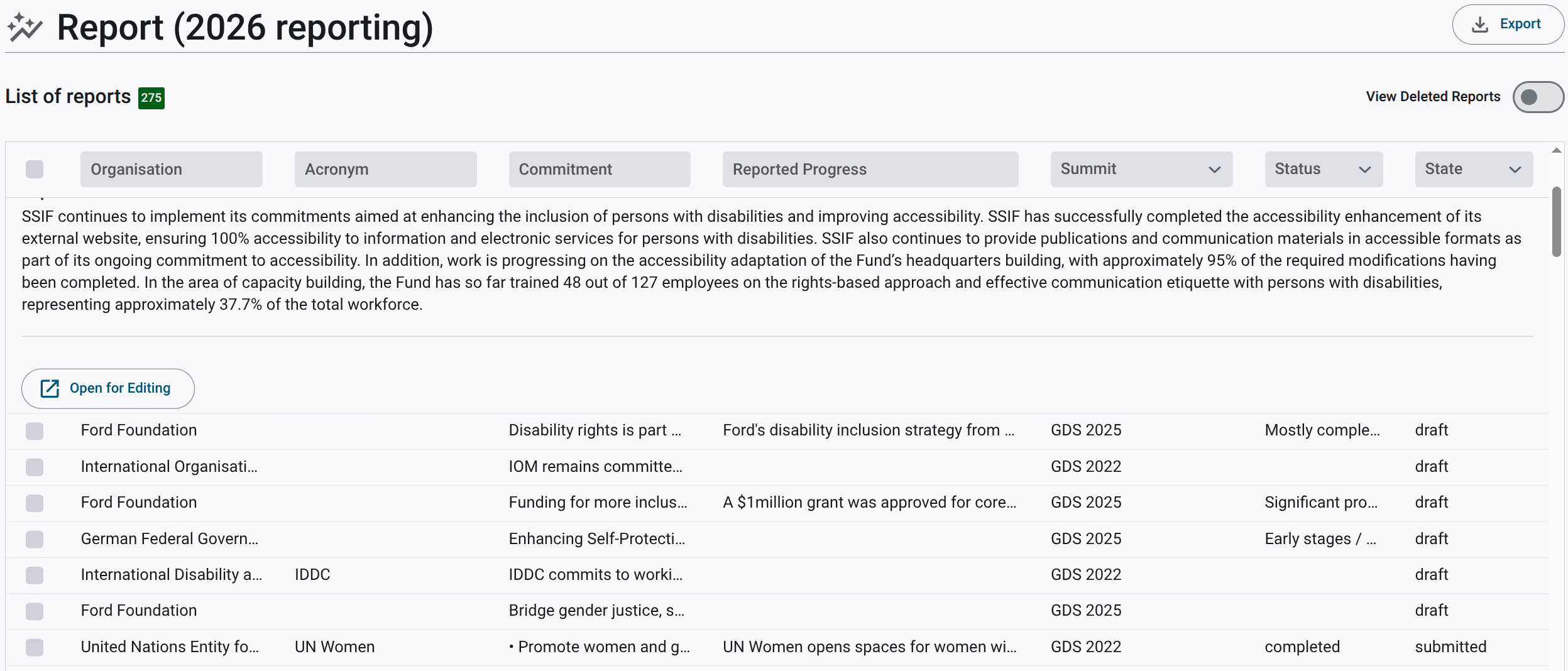Select 'Funding for more inclus…' cell

tap(598, 503)
